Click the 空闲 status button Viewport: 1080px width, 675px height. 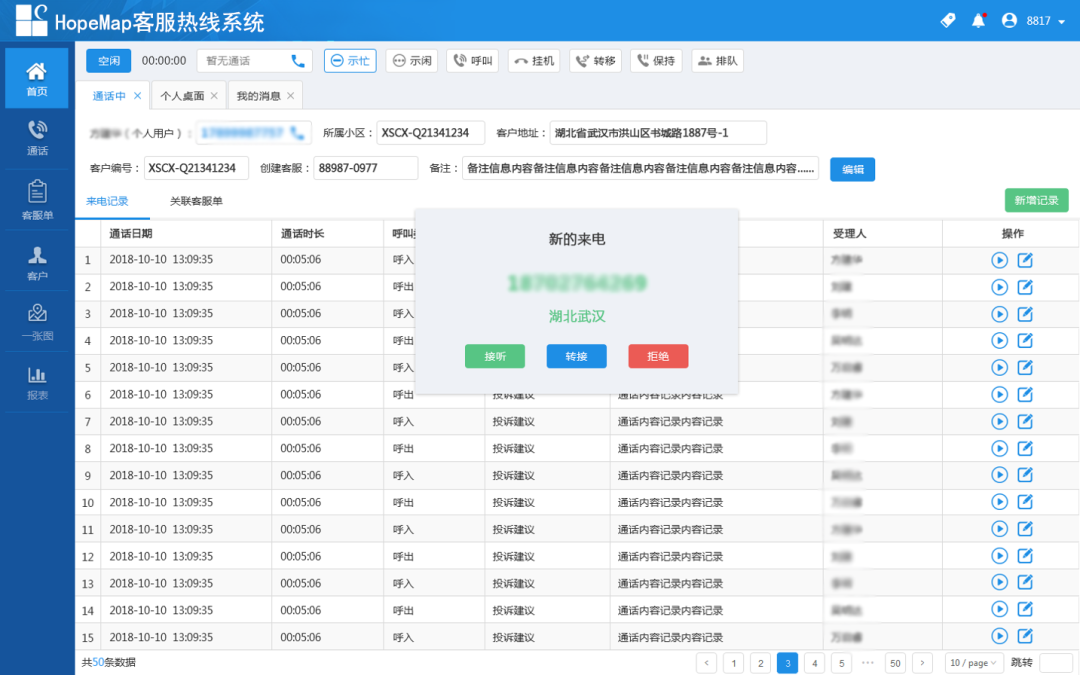[108, 61]
